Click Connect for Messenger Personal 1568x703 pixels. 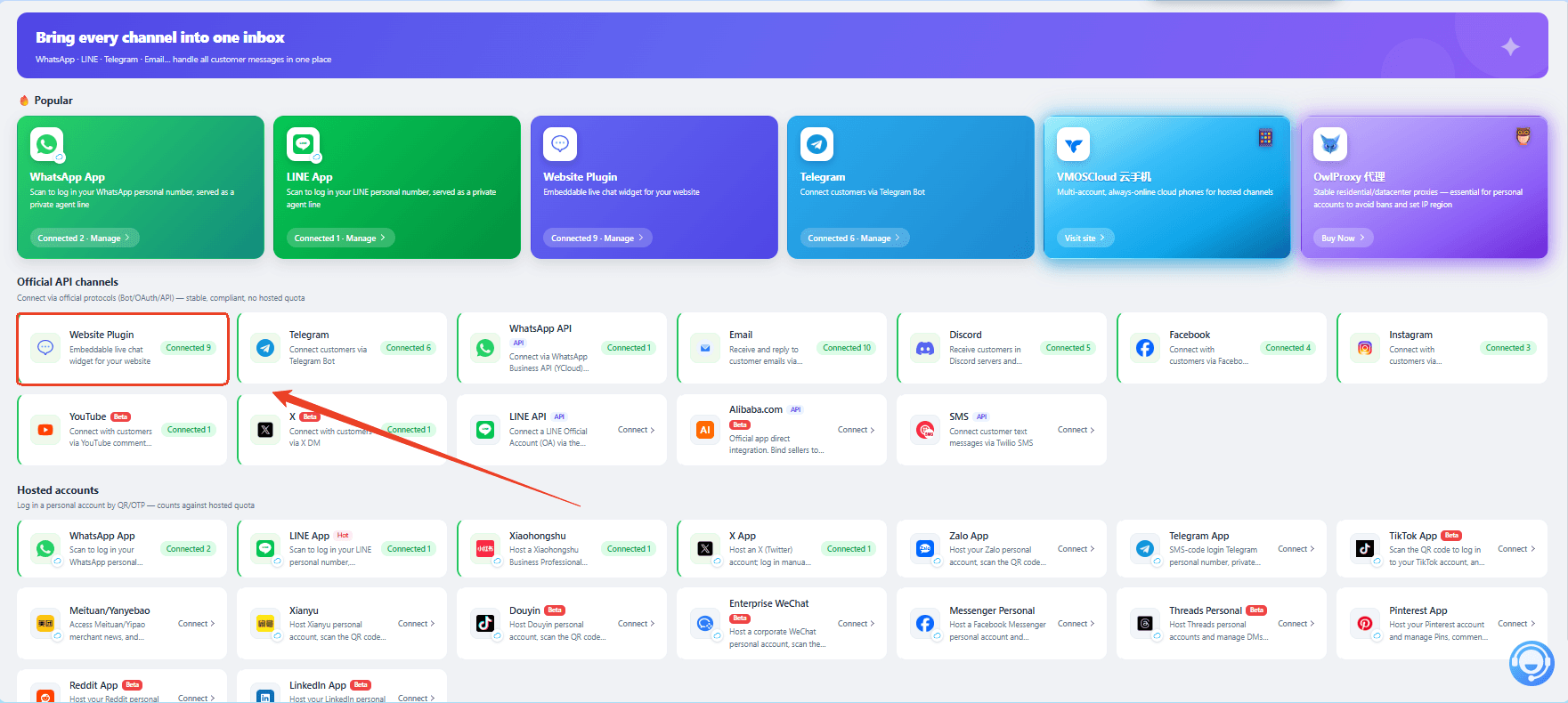click(1076, 624)
